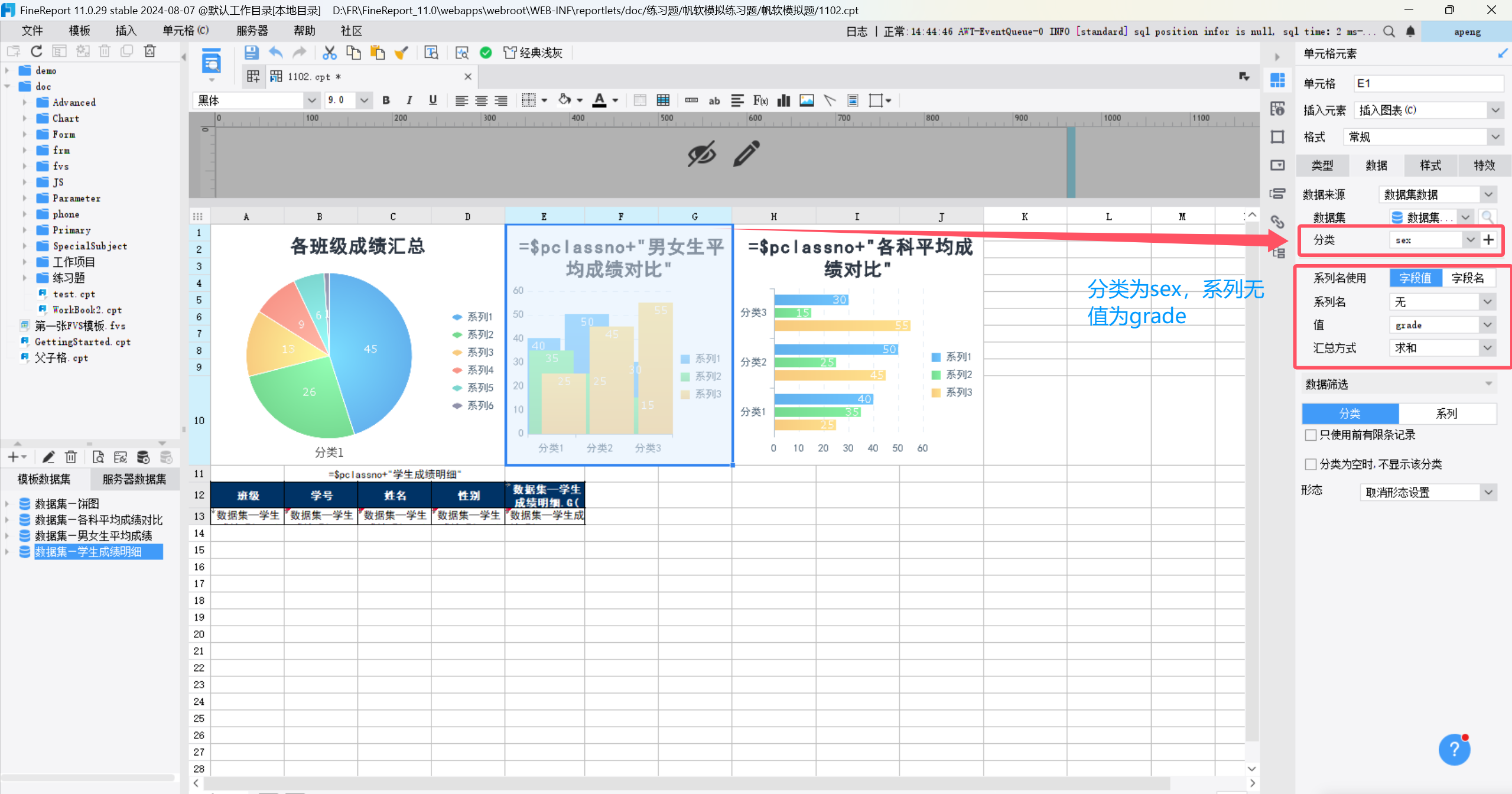Viewport: 1512px width, 794px height.
Task: Run template validation with the green check icon
Action: point(486,53)
